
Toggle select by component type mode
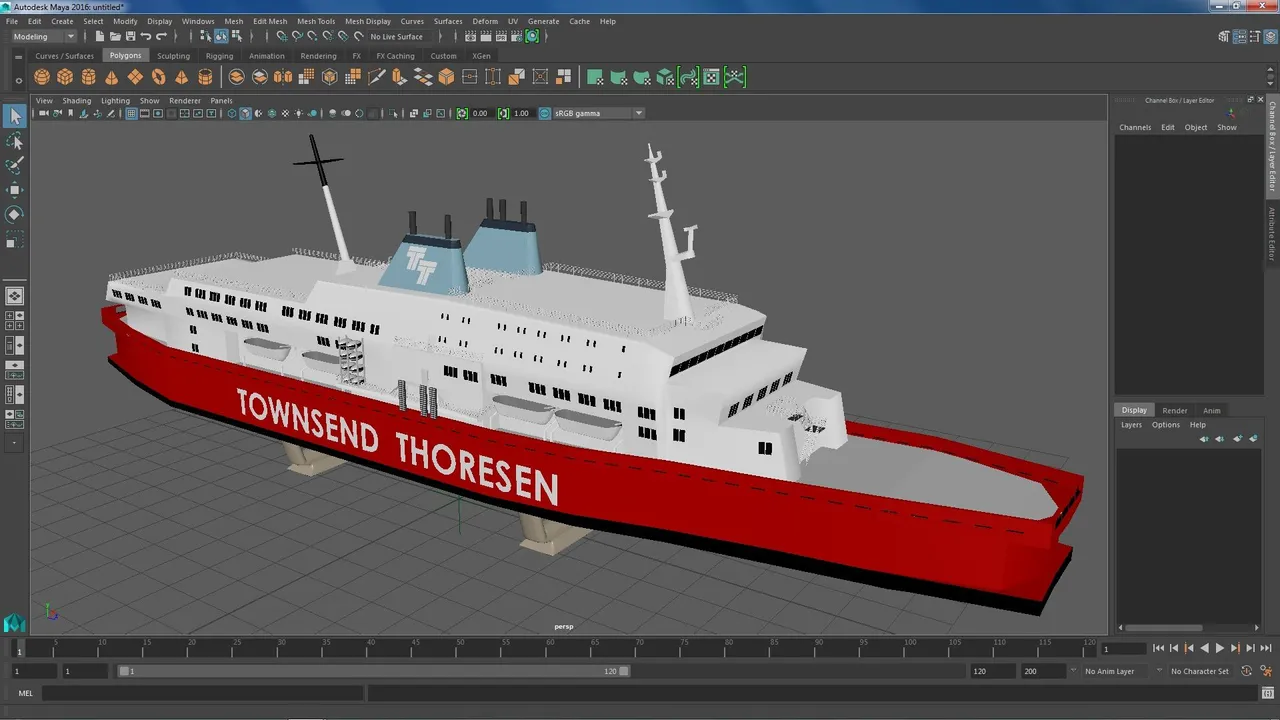(x=236, y=36)
